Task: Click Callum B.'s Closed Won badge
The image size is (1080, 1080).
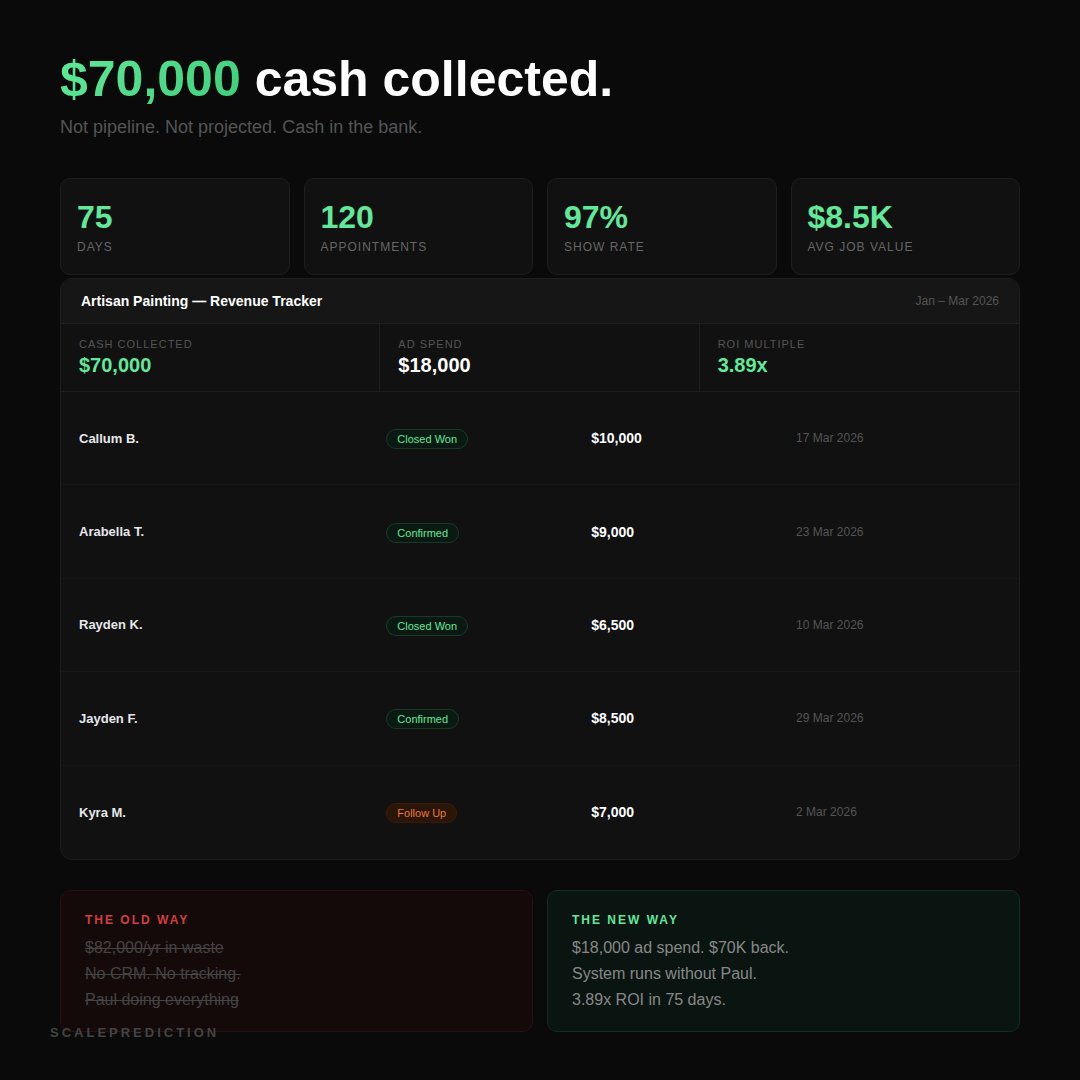Action: (427, 439)
